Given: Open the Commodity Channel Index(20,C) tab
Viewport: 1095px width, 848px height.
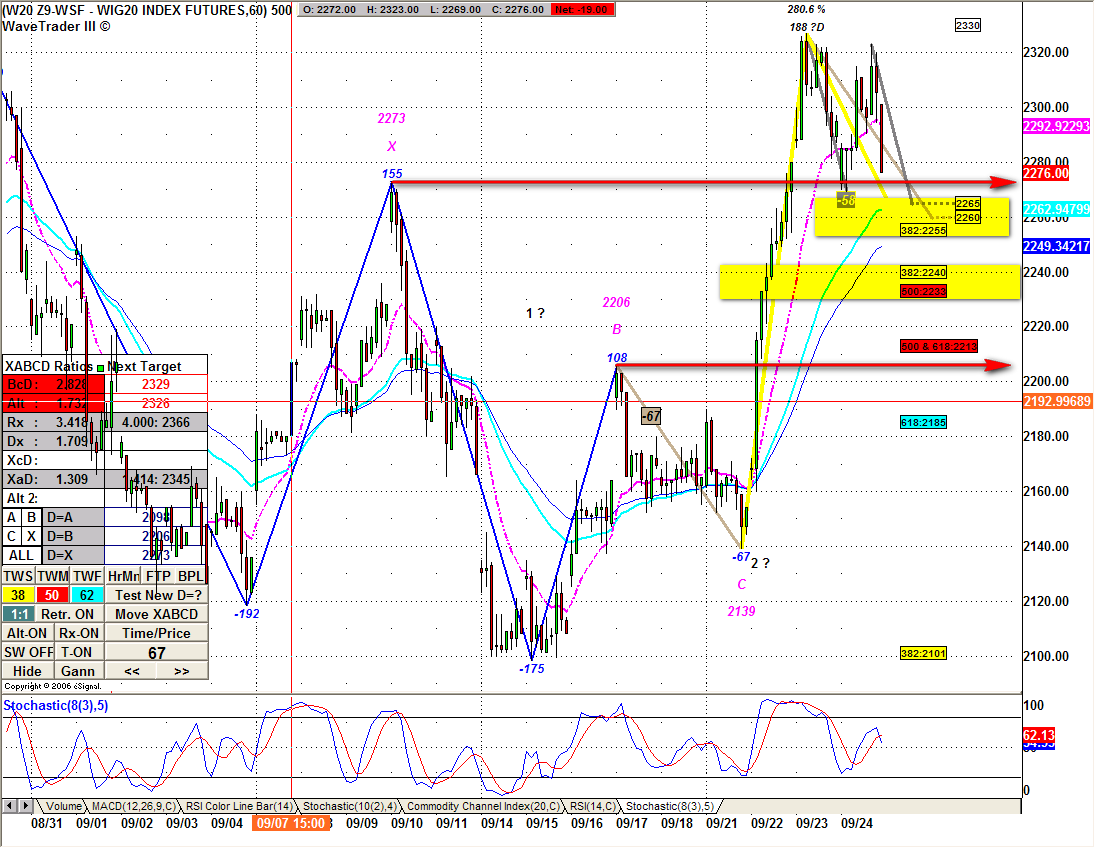Looking at the screenshot, I should pos(483,806).
